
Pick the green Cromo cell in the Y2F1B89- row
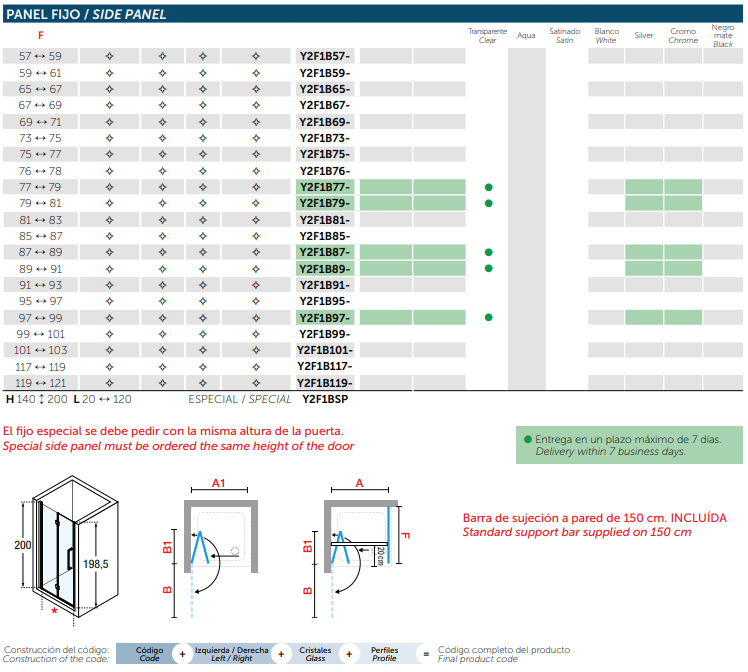(x=684, y=268)
